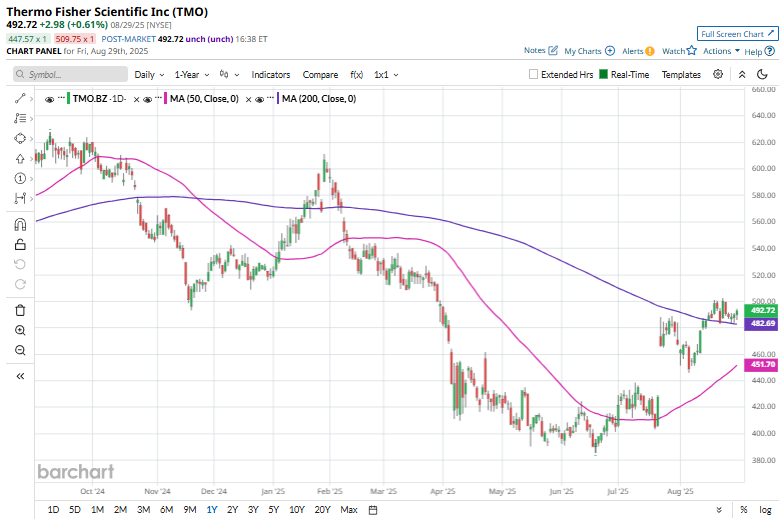This screenshot has height=522, width=783.
Task: Click the Alerts exclamation icon
Action: (x=650, y=51)
